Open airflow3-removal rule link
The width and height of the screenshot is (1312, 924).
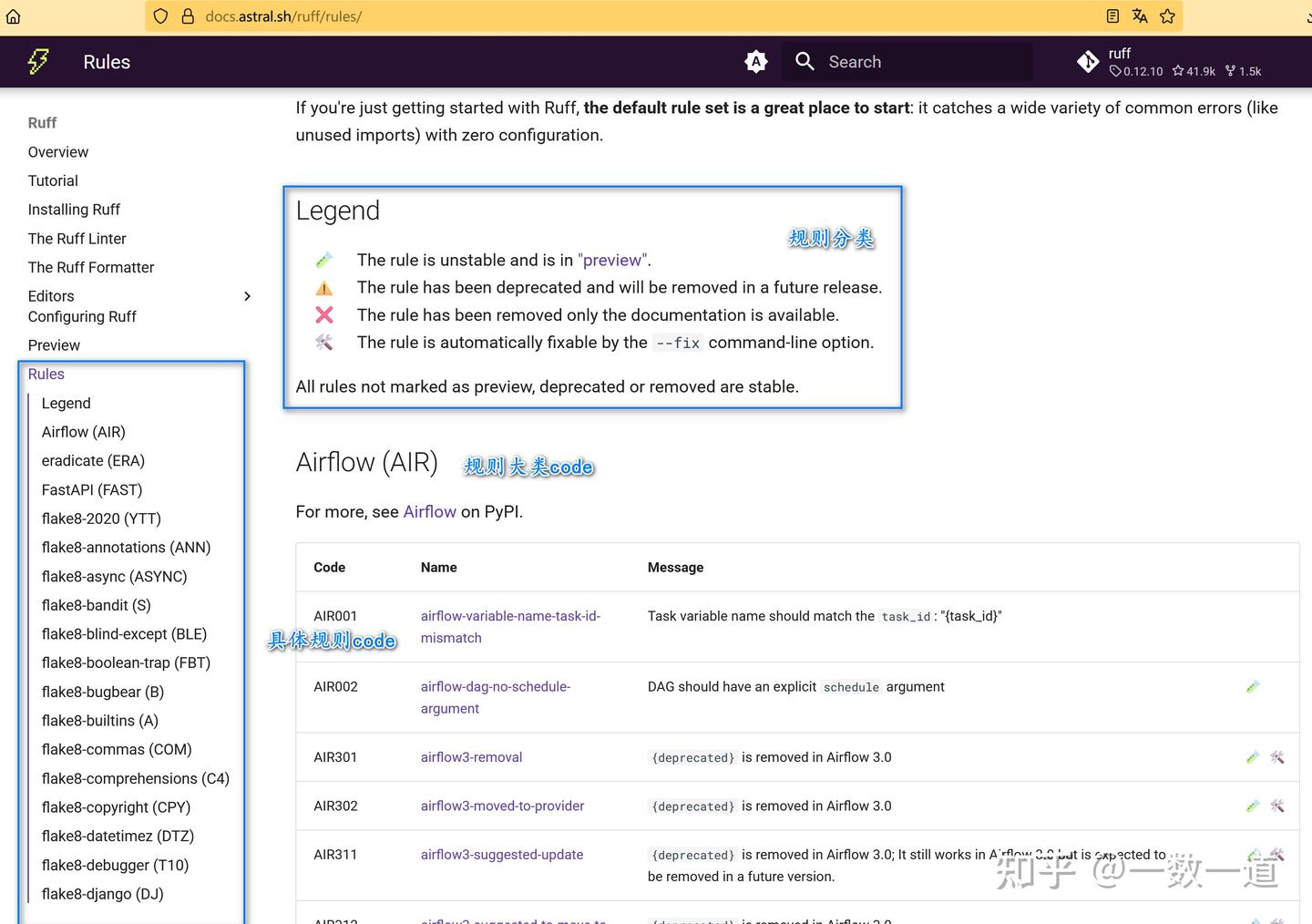click(471, 757)
